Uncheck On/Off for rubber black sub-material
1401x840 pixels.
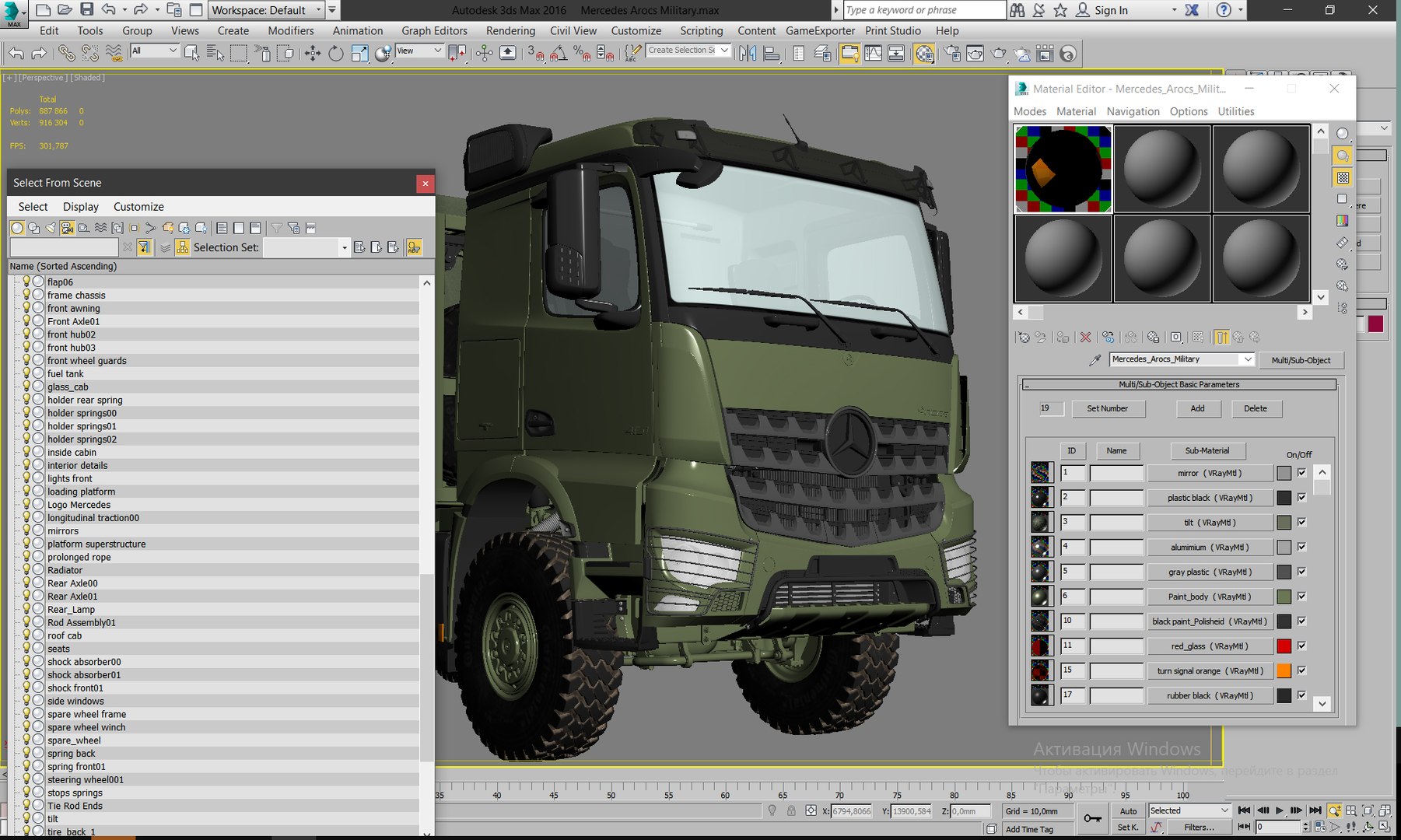click(x=1301, y=695)
